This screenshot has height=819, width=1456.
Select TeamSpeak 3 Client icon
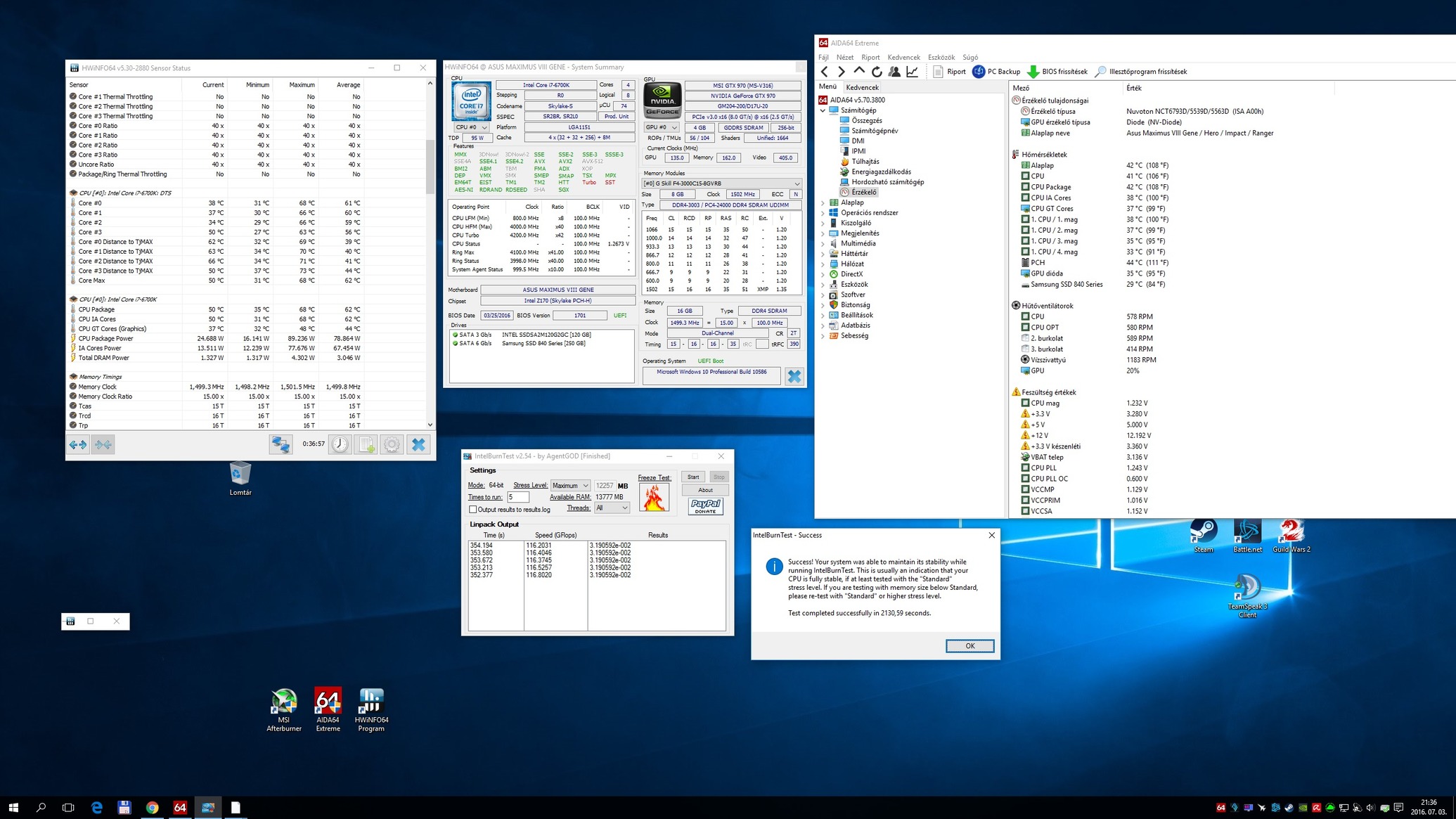1247,596
